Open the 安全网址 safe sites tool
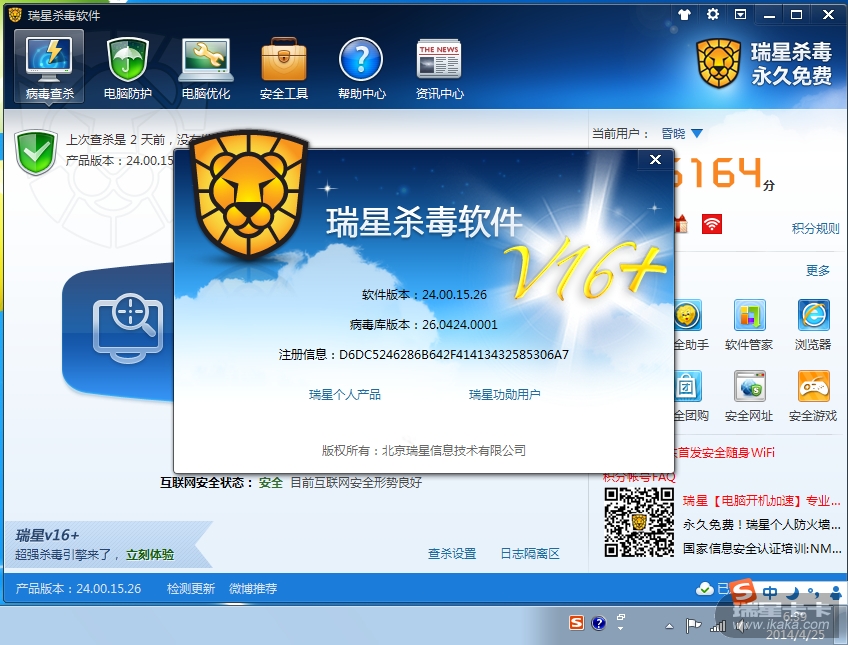The image size is (848, 645). 749,396
